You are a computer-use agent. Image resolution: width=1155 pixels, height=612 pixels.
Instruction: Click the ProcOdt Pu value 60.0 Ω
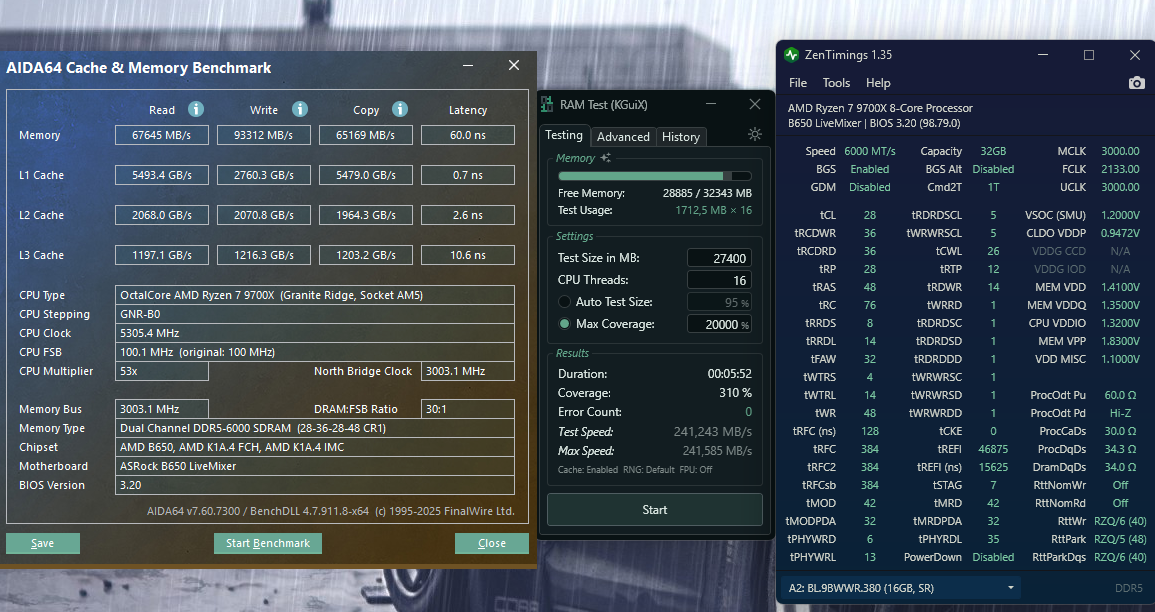(x=1120, y=395)
